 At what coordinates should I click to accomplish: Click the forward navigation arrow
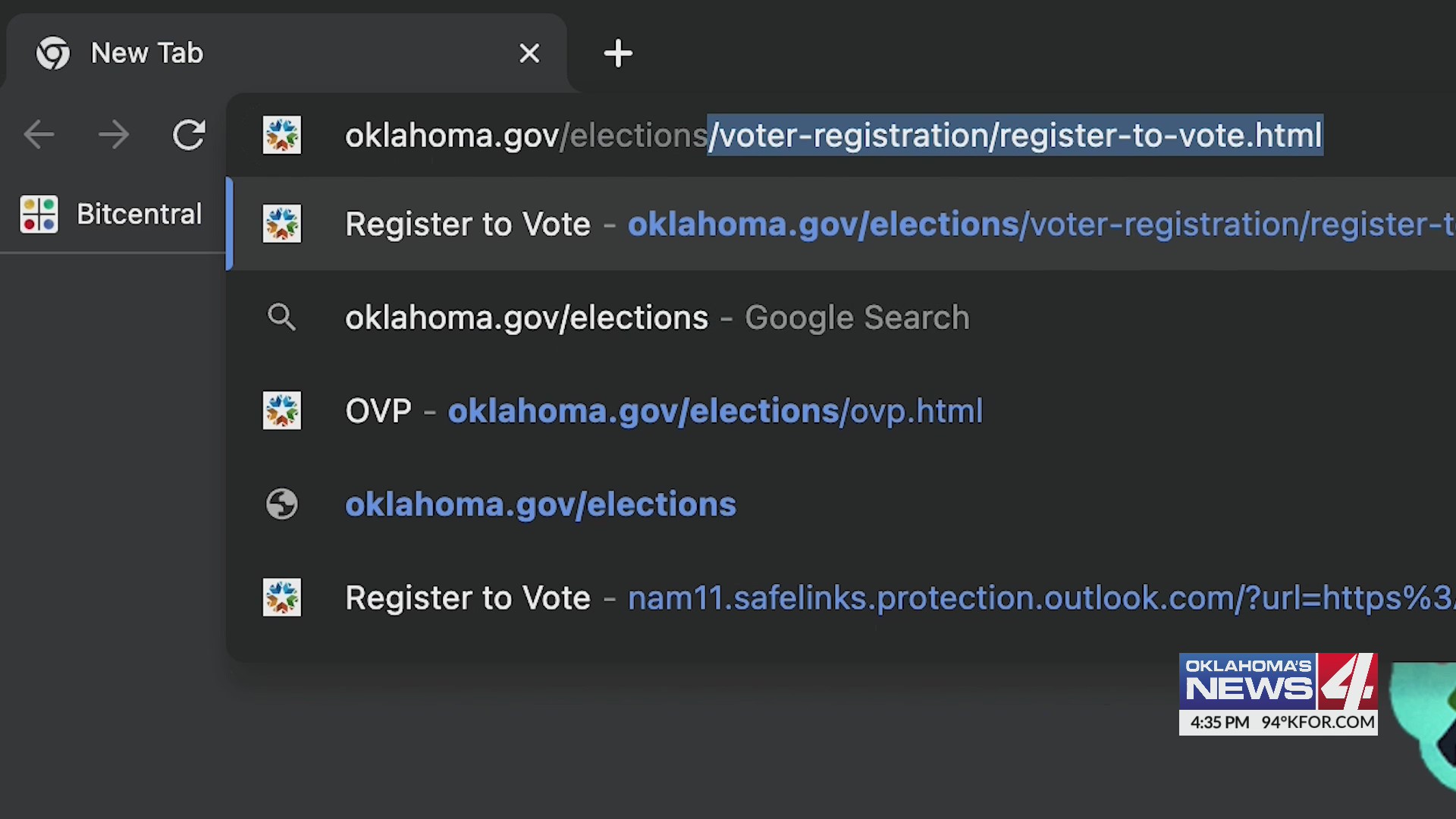[115, 135]
